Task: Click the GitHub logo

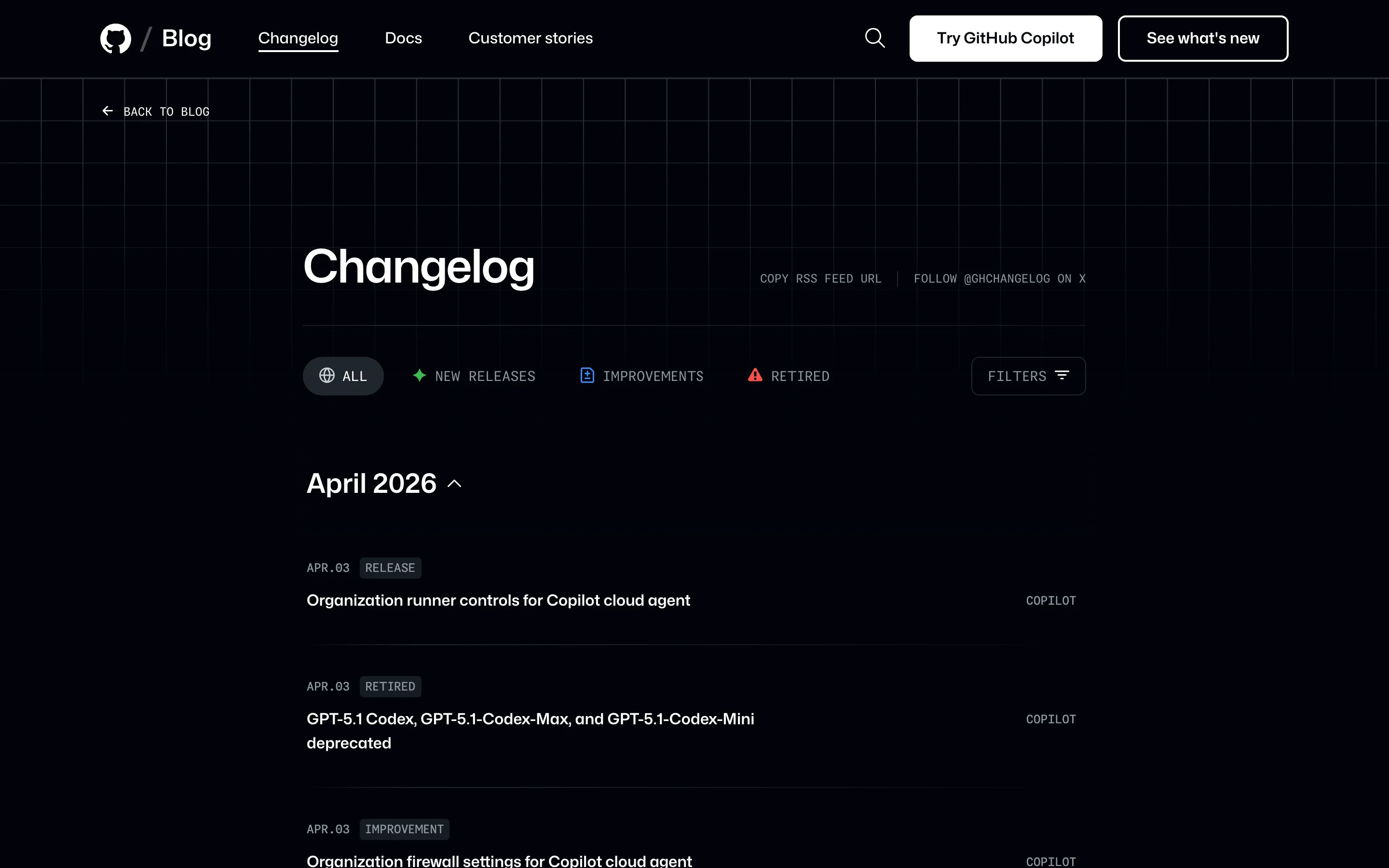Action: pyautogui.click(x=115, y=38)
